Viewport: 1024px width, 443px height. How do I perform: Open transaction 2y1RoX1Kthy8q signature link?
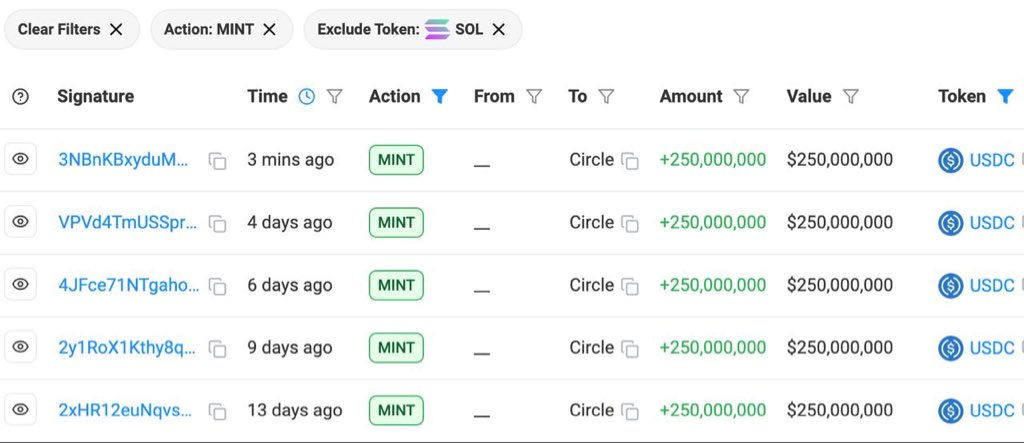pyautogui.click(x=128, y=348)
